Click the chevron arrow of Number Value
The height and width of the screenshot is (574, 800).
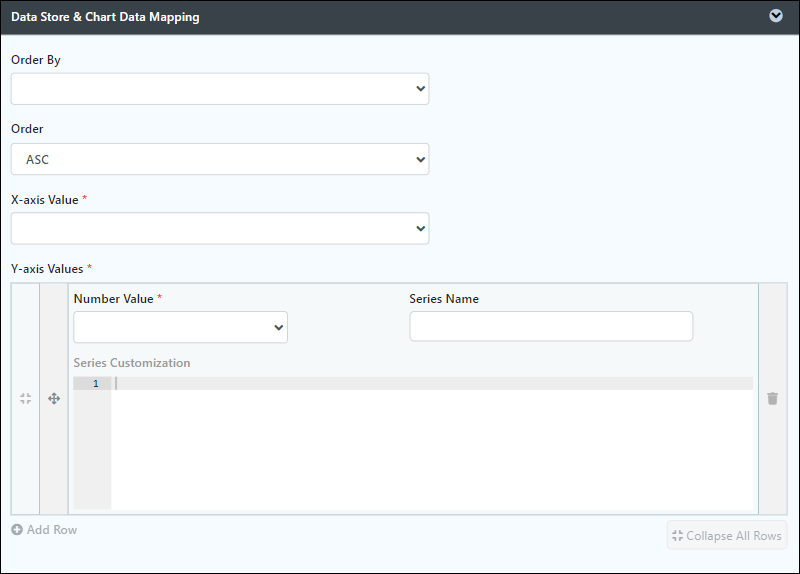pyautogui.click(x=279, y=328)
